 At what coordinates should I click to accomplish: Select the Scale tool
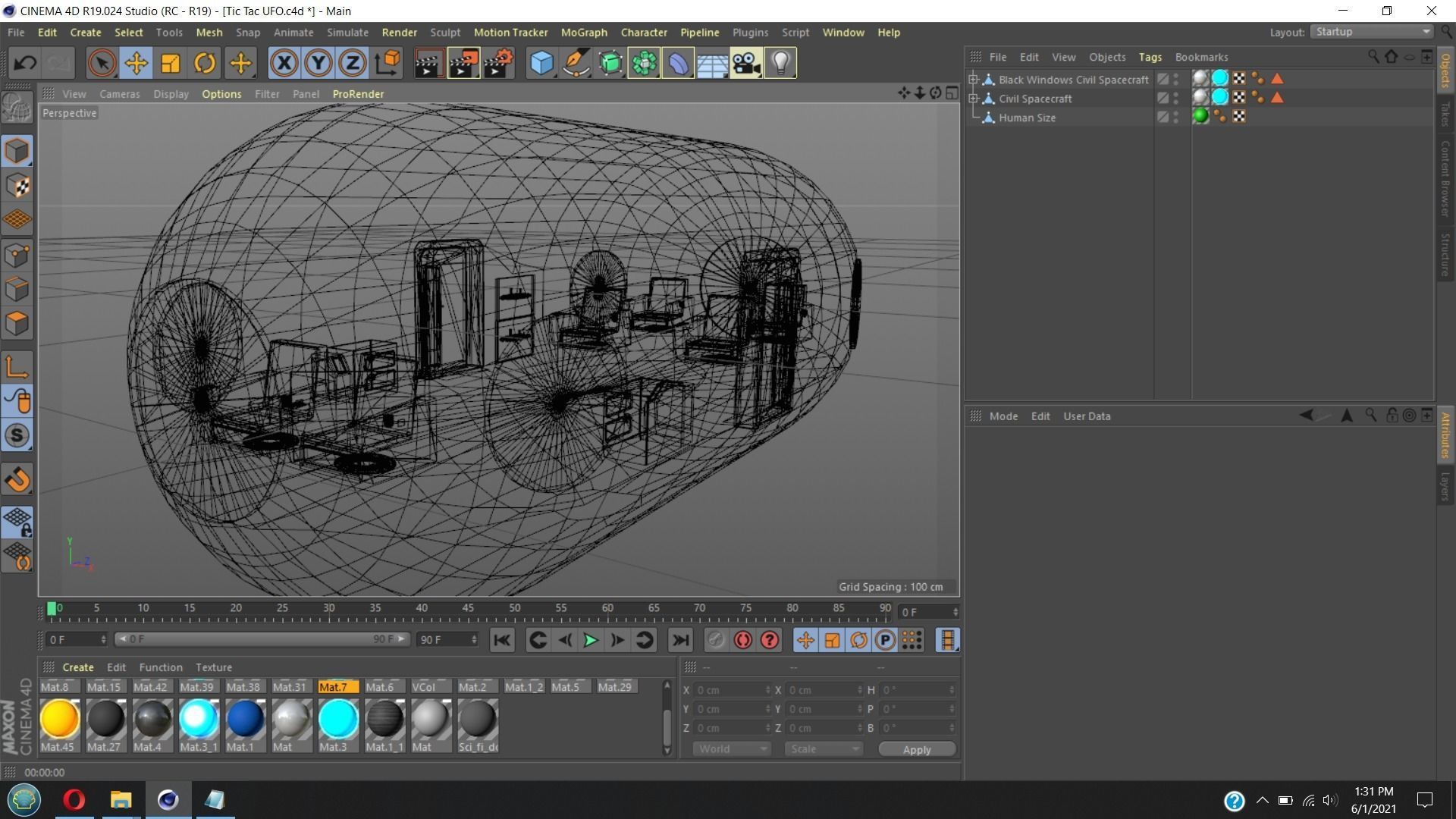point(170,63)
